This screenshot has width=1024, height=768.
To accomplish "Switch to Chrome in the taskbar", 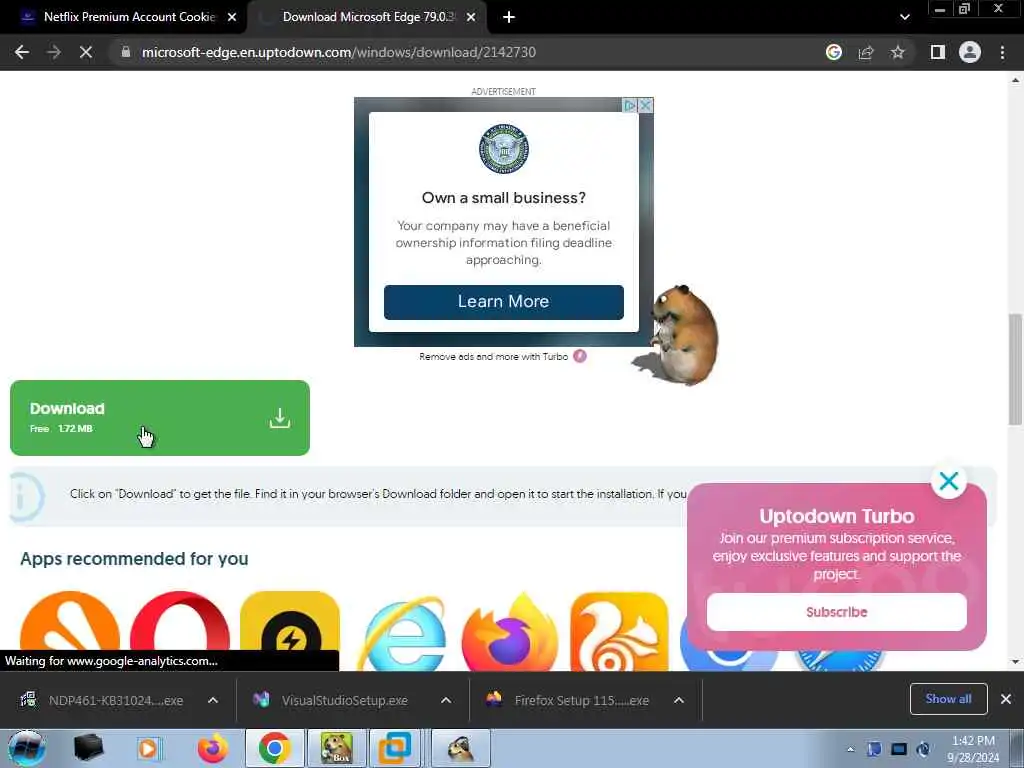I will click(x=274, y=748).
